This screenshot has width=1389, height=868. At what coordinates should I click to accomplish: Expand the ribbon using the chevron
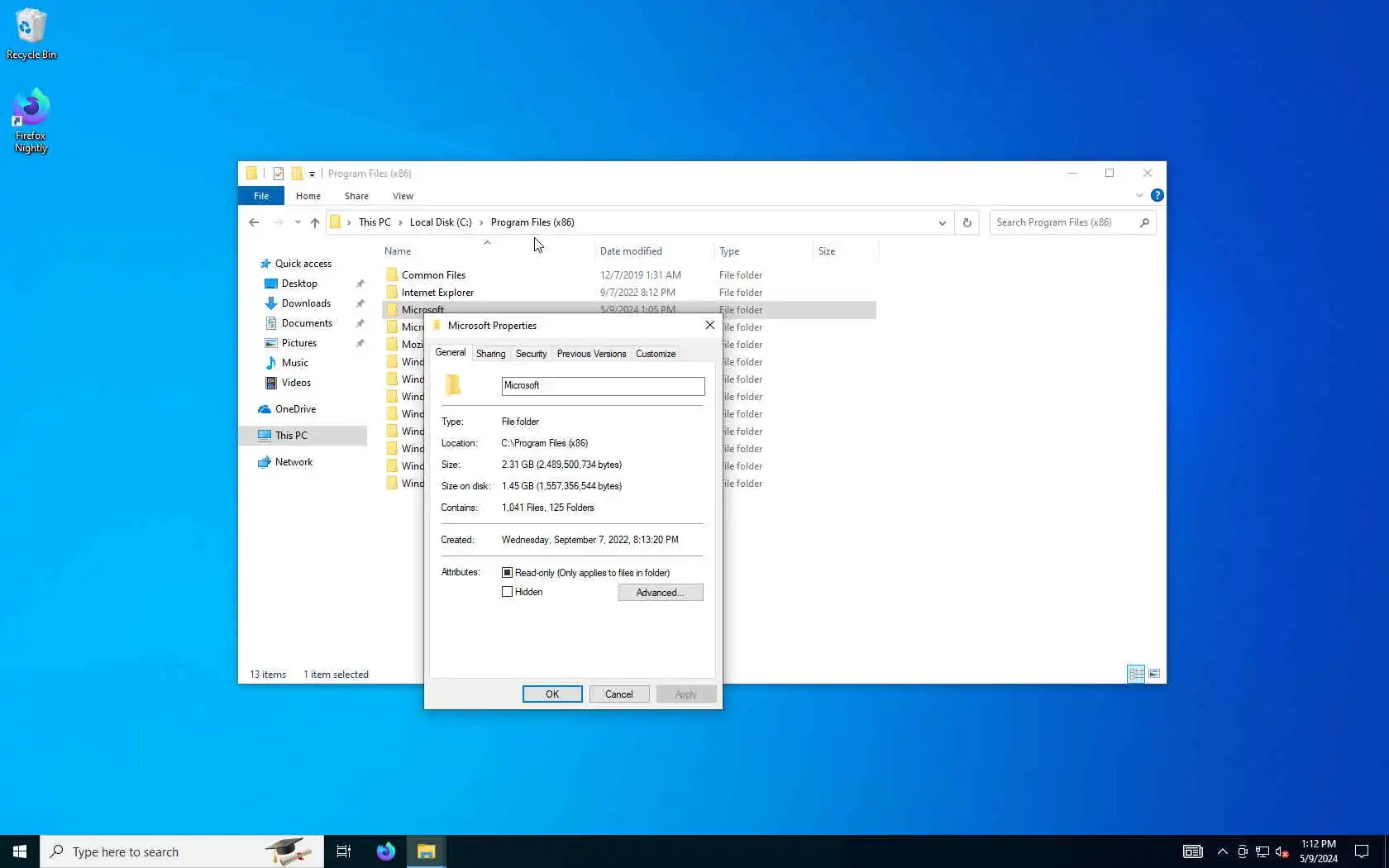pos(1139,196)
